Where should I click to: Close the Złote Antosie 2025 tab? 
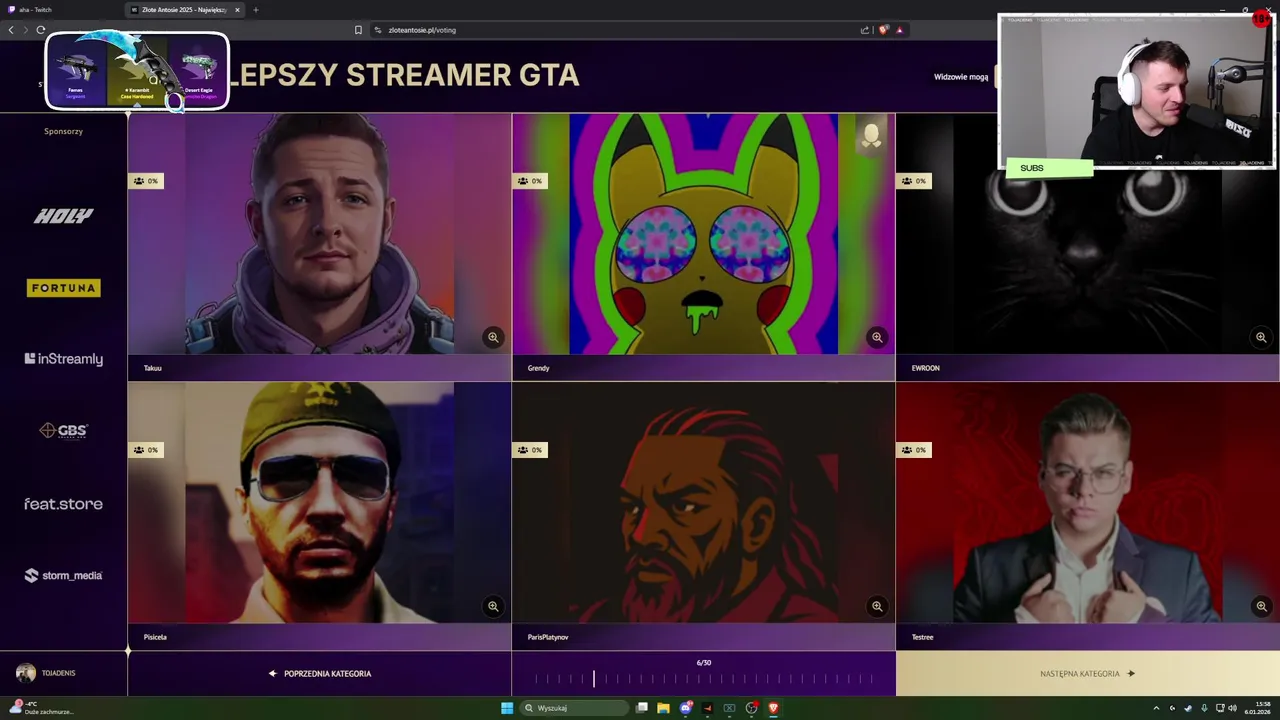click(x=237, y=10)
